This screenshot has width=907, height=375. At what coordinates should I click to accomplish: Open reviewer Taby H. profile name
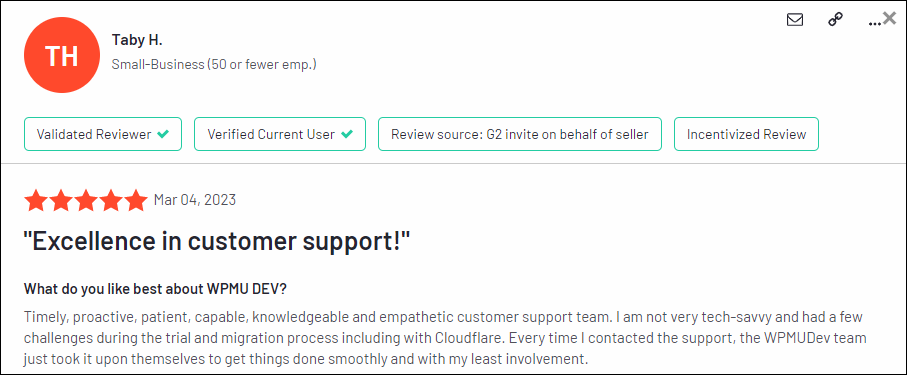tap(137, 41)
